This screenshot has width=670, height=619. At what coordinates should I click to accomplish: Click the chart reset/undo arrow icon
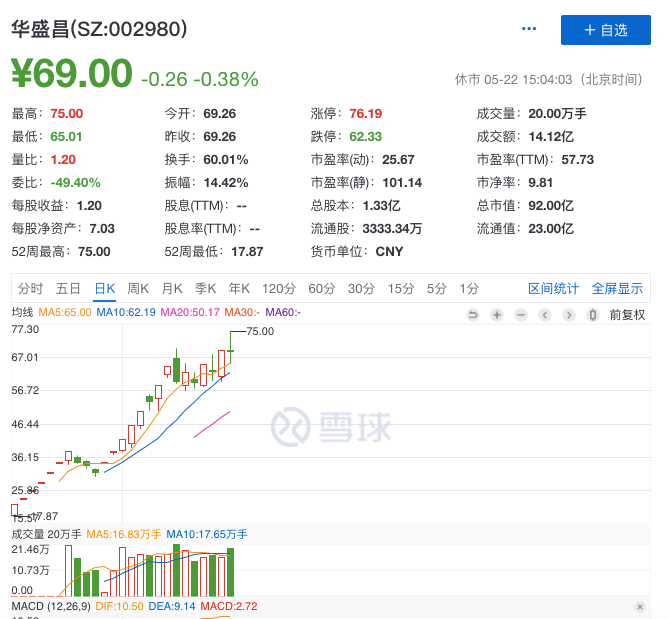click(x=473, y=315)
